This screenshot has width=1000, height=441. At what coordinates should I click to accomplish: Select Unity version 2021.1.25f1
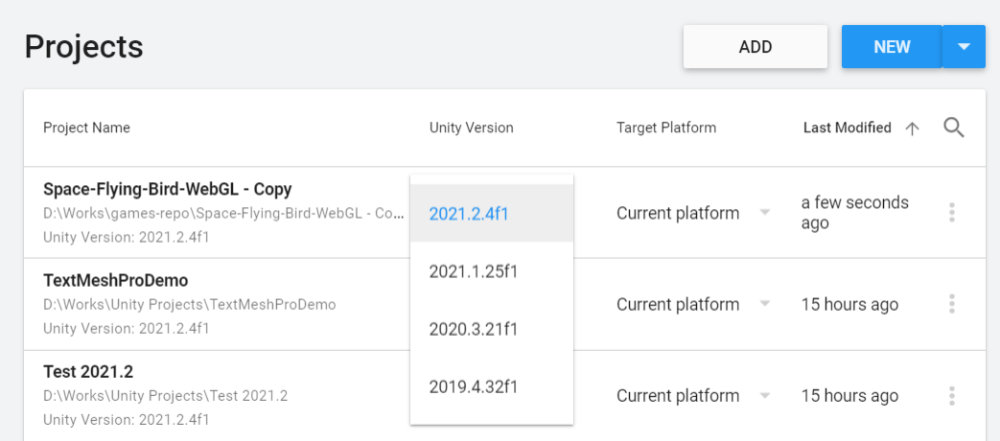(x=473, y=271)
